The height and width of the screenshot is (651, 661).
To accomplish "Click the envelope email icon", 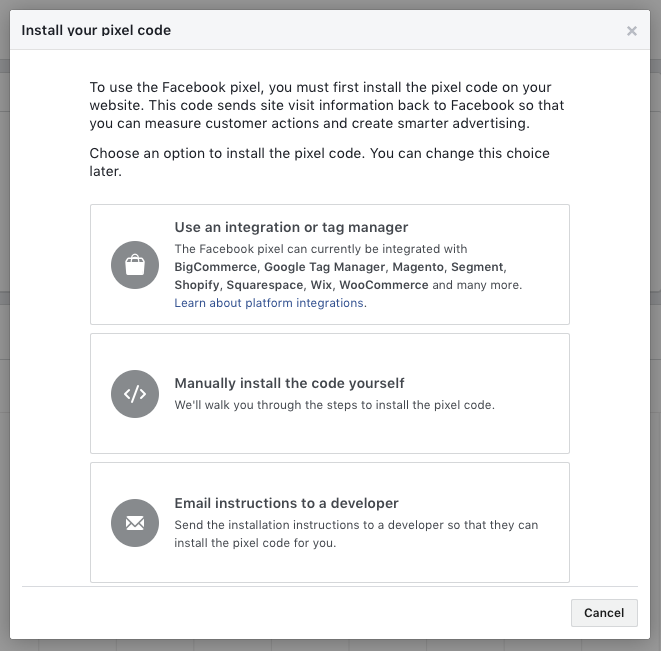I will click(x=135, y=523).
